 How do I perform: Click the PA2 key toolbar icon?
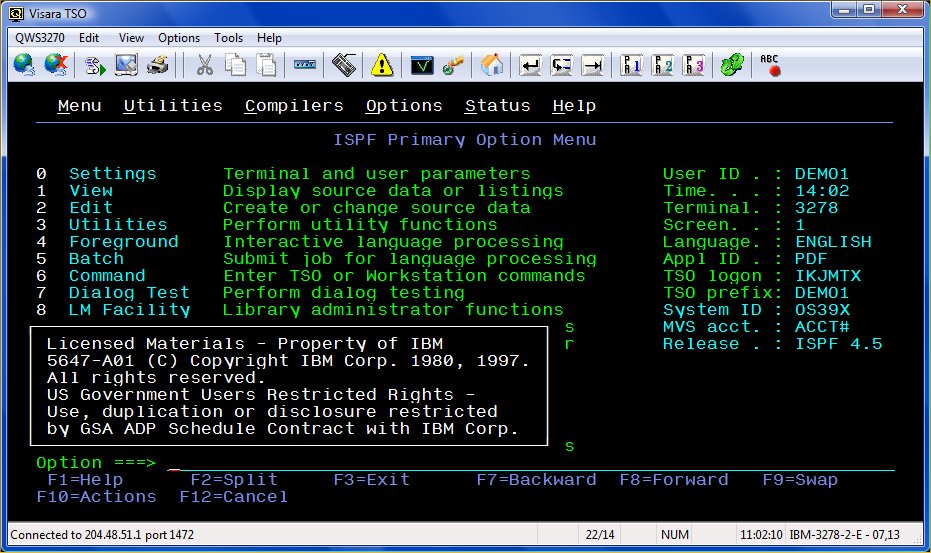(662, 65)
